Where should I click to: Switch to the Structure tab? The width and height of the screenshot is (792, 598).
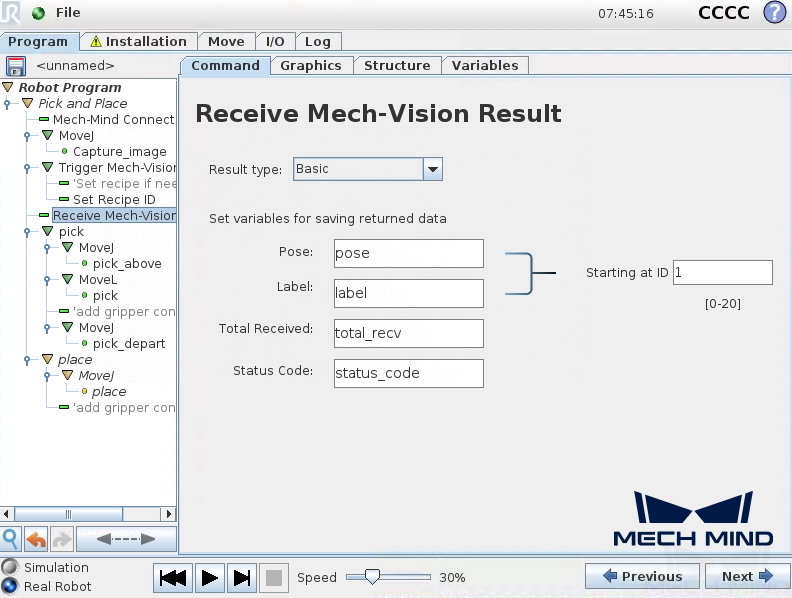[x=397, y=66]
